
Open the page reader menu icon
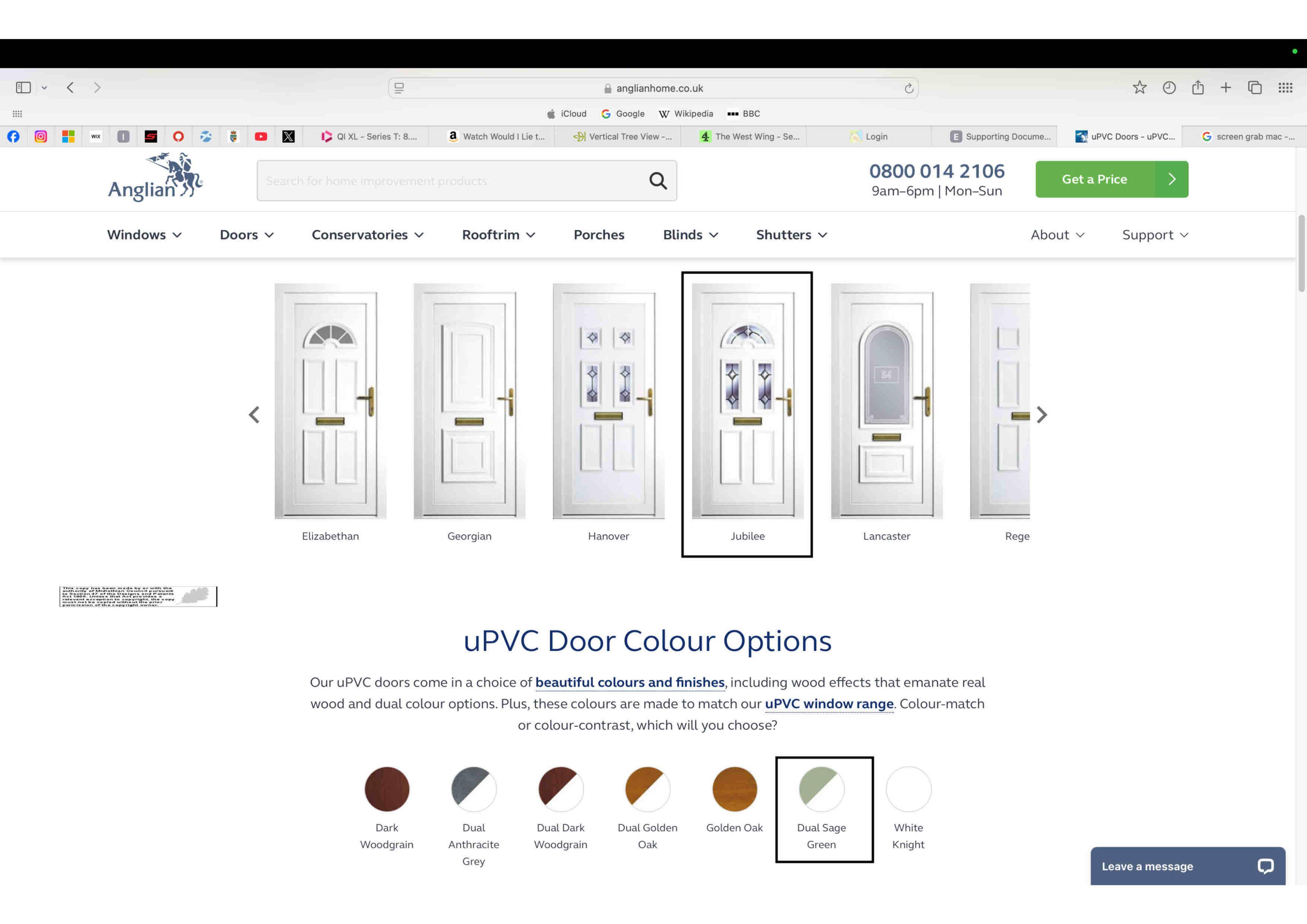(399, 88)
